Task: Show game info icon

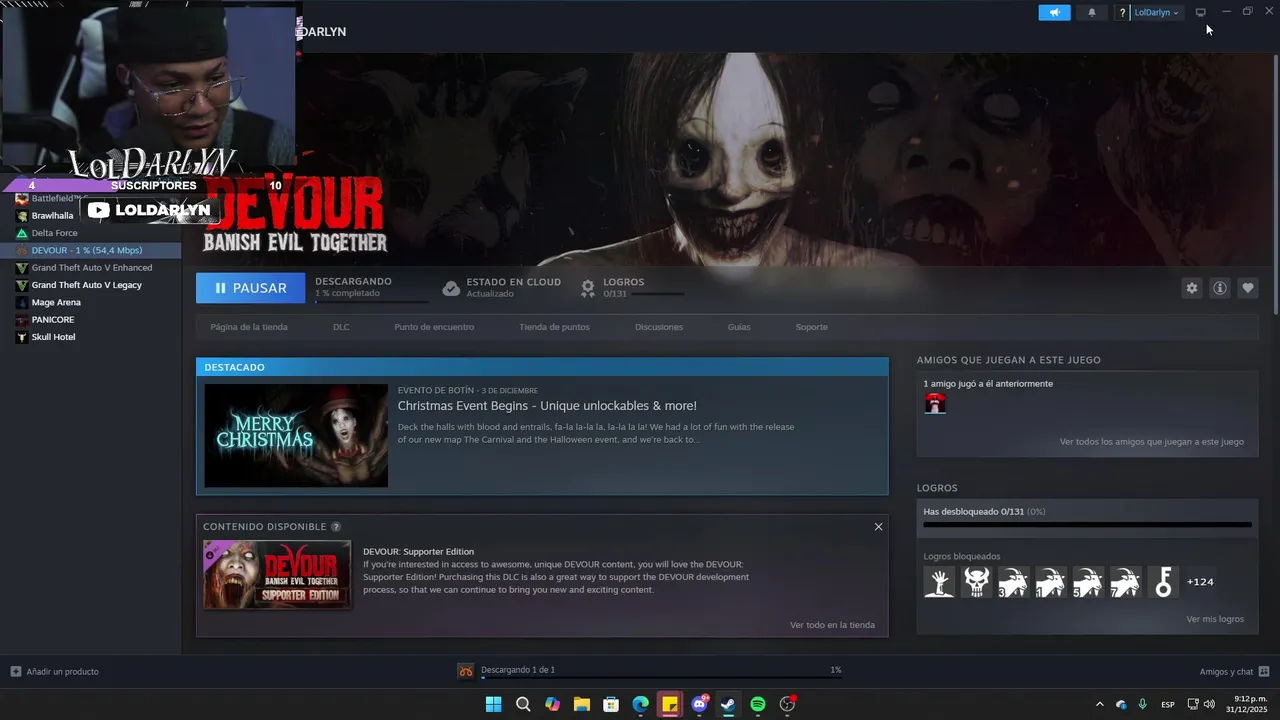Action: click(1219, 288)
